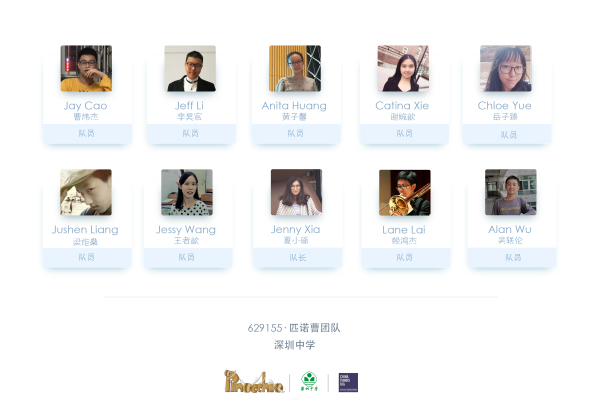
Task: Select team leader Jenny Xia's photo
Action: point(297,192)
